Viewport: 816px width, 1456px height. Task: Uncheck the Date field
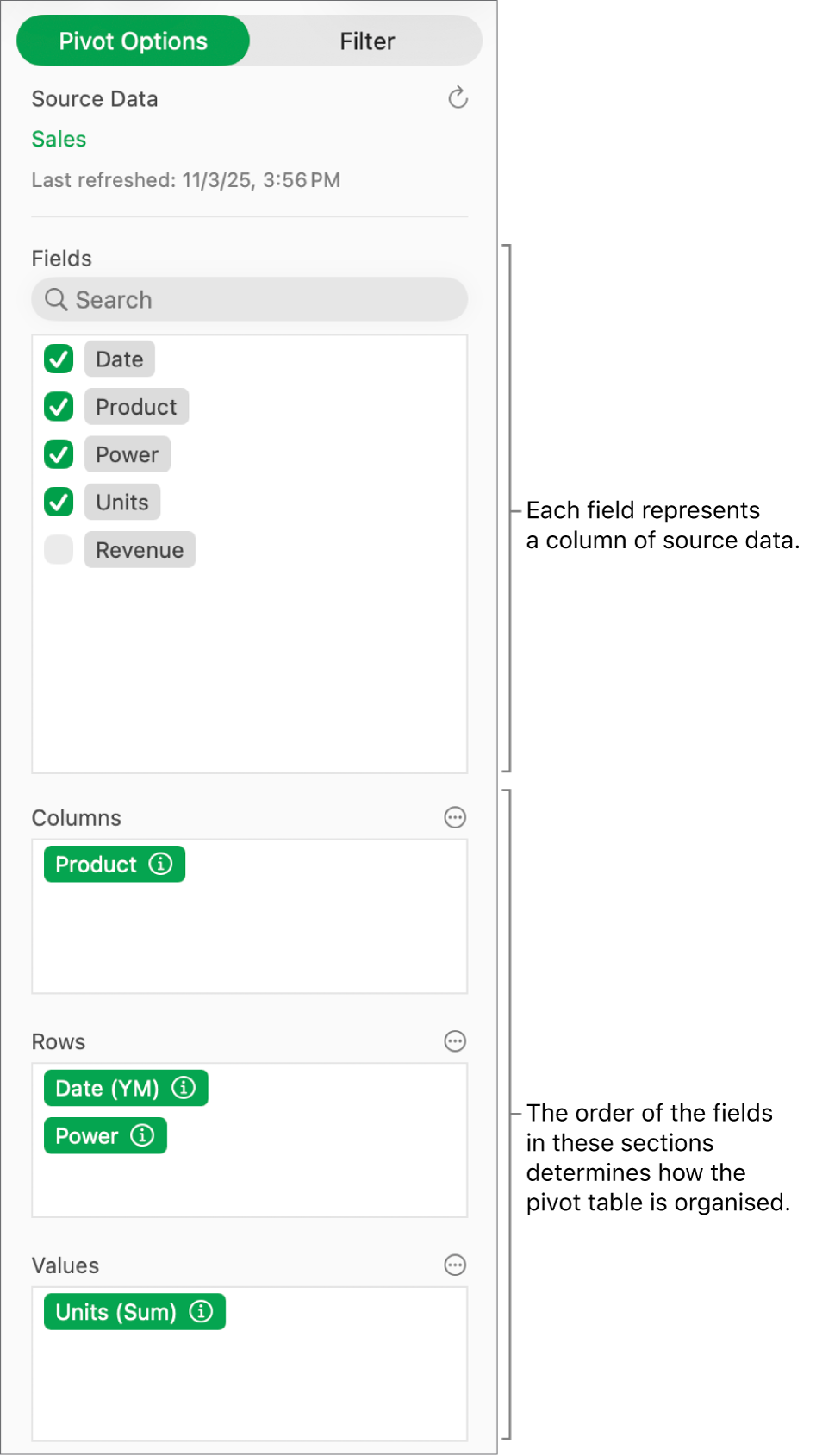pos(58,359)
